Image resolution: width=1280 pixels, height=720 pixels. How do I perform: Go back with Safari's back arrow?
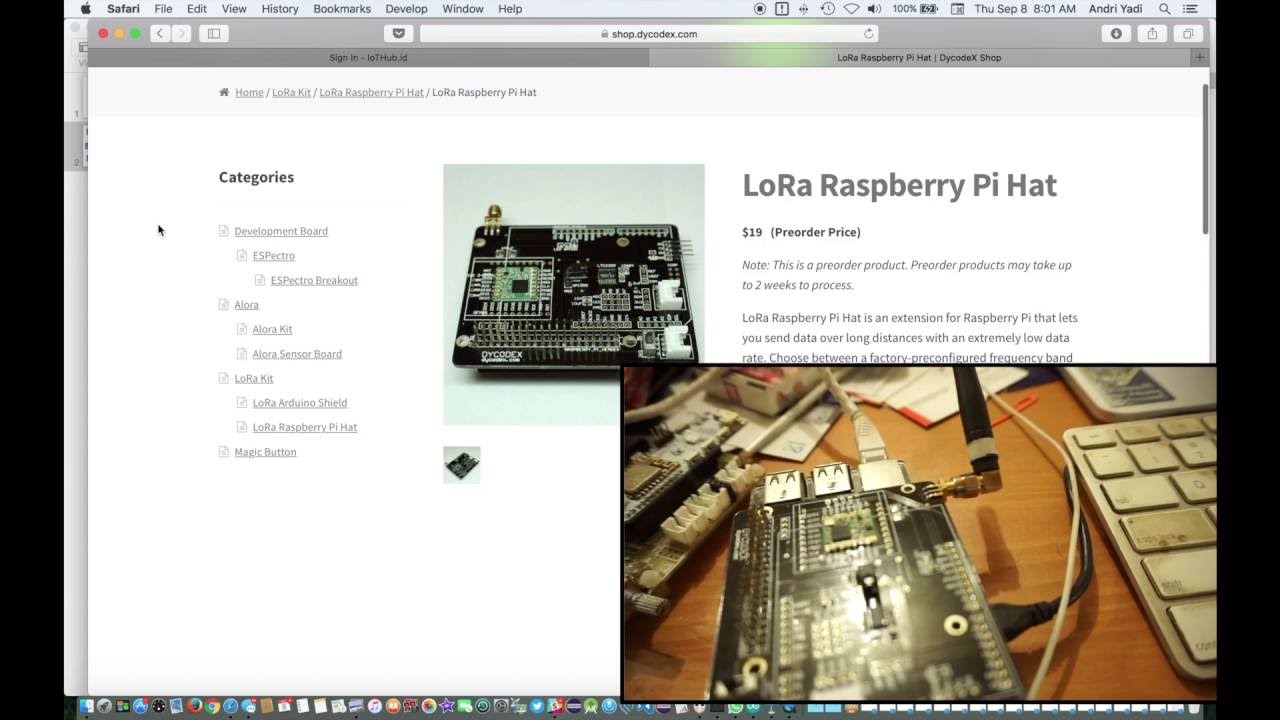159,33
